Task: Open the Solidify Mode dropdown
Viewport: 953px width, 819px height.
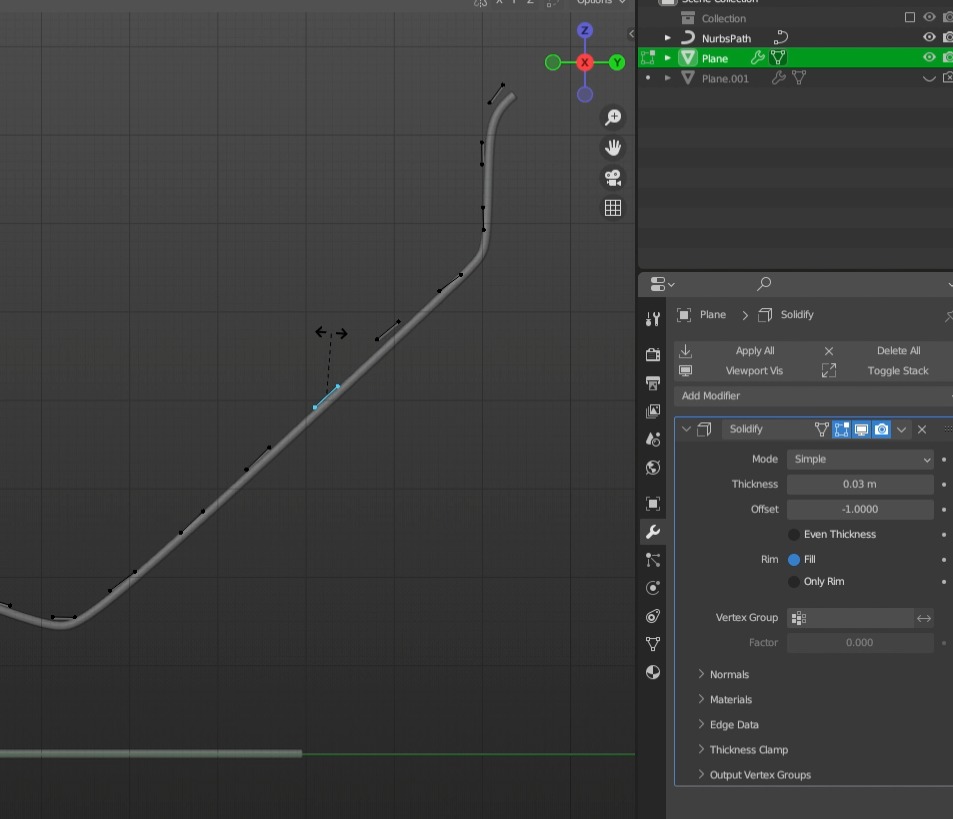Action: tap(860, 459)
